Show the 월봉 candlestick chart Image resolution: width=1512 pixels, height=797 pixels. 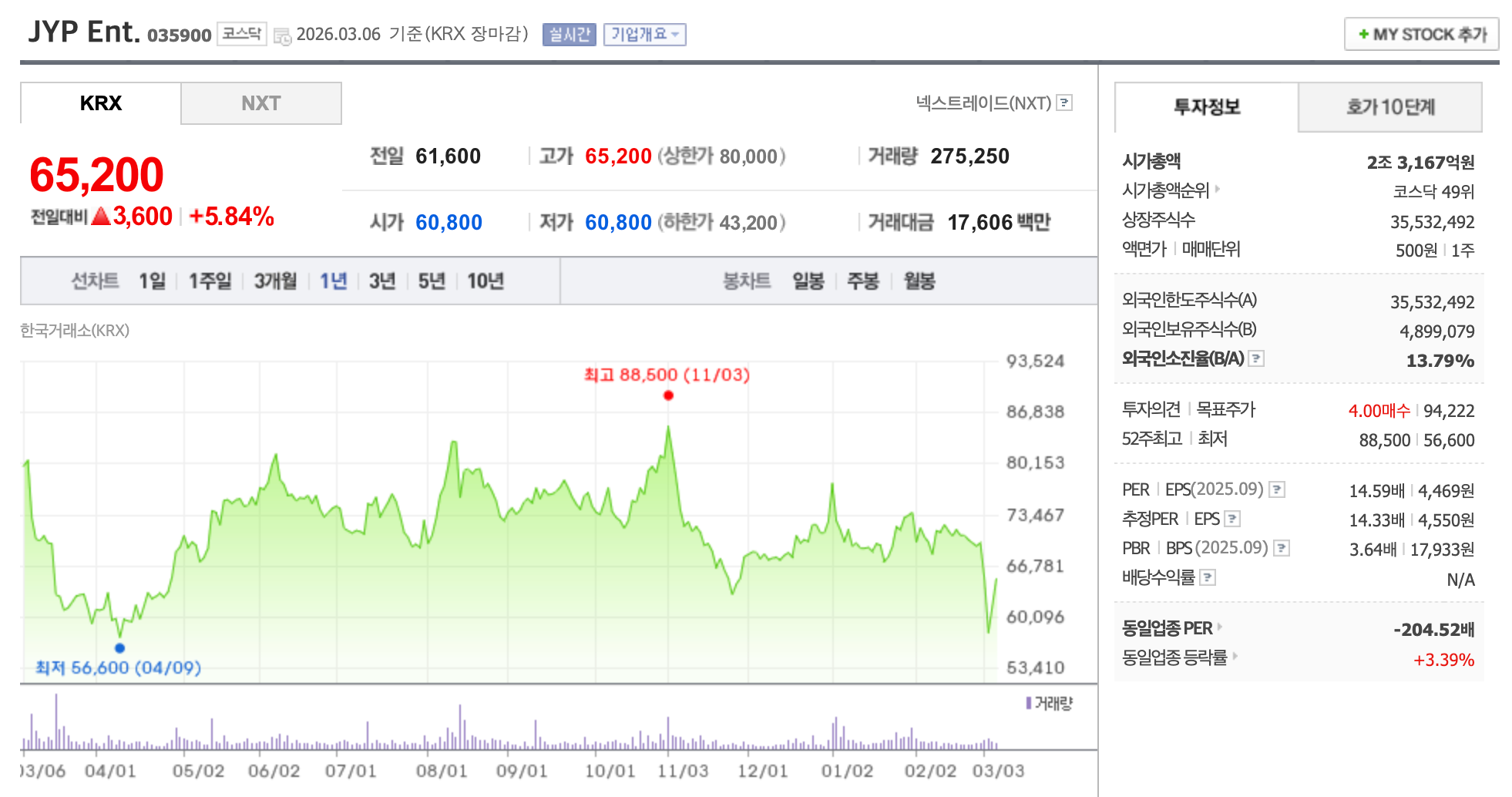pos(919,281)
